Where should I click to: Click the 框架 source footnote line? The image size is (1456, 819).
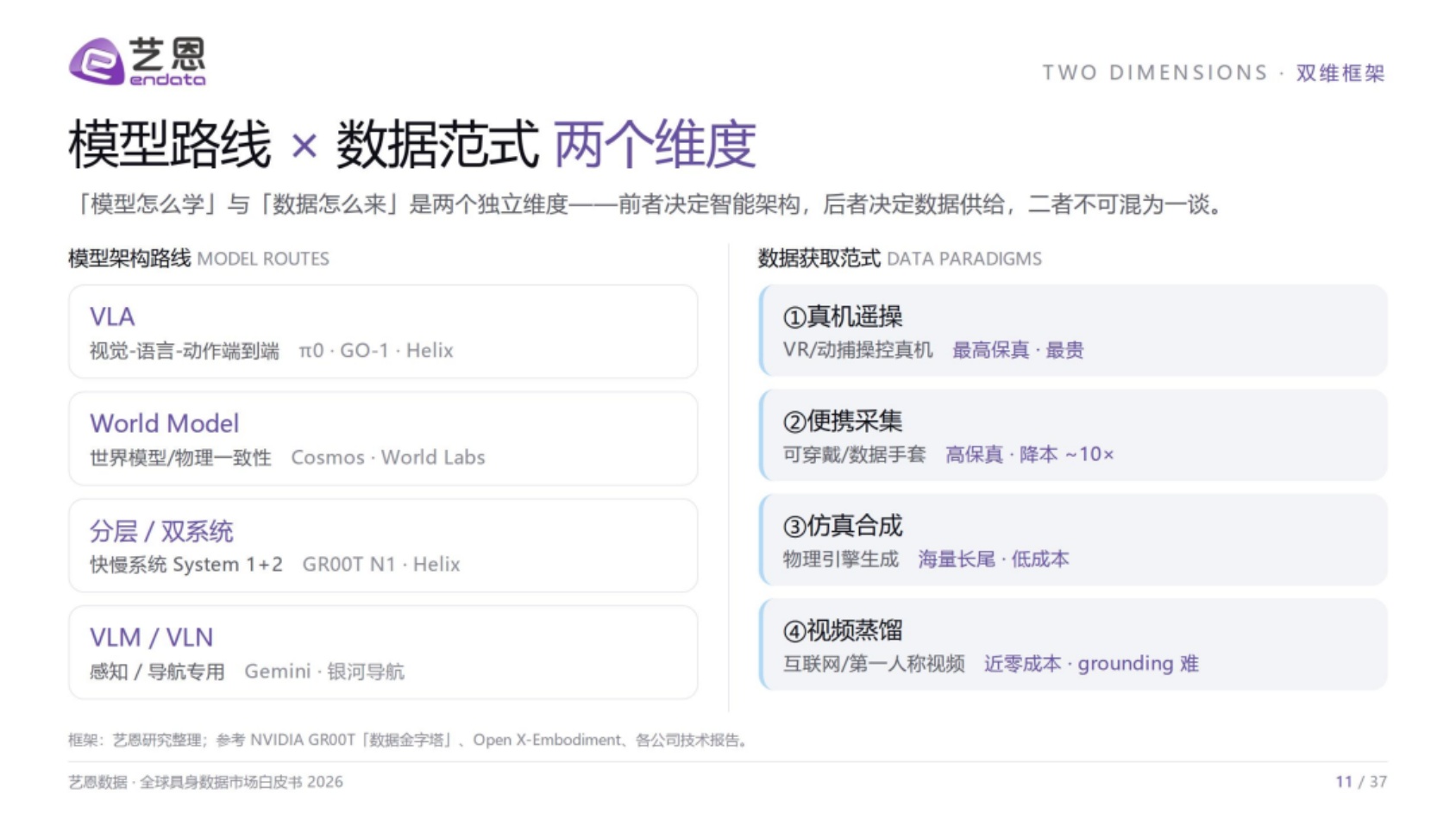coord(410,740)
